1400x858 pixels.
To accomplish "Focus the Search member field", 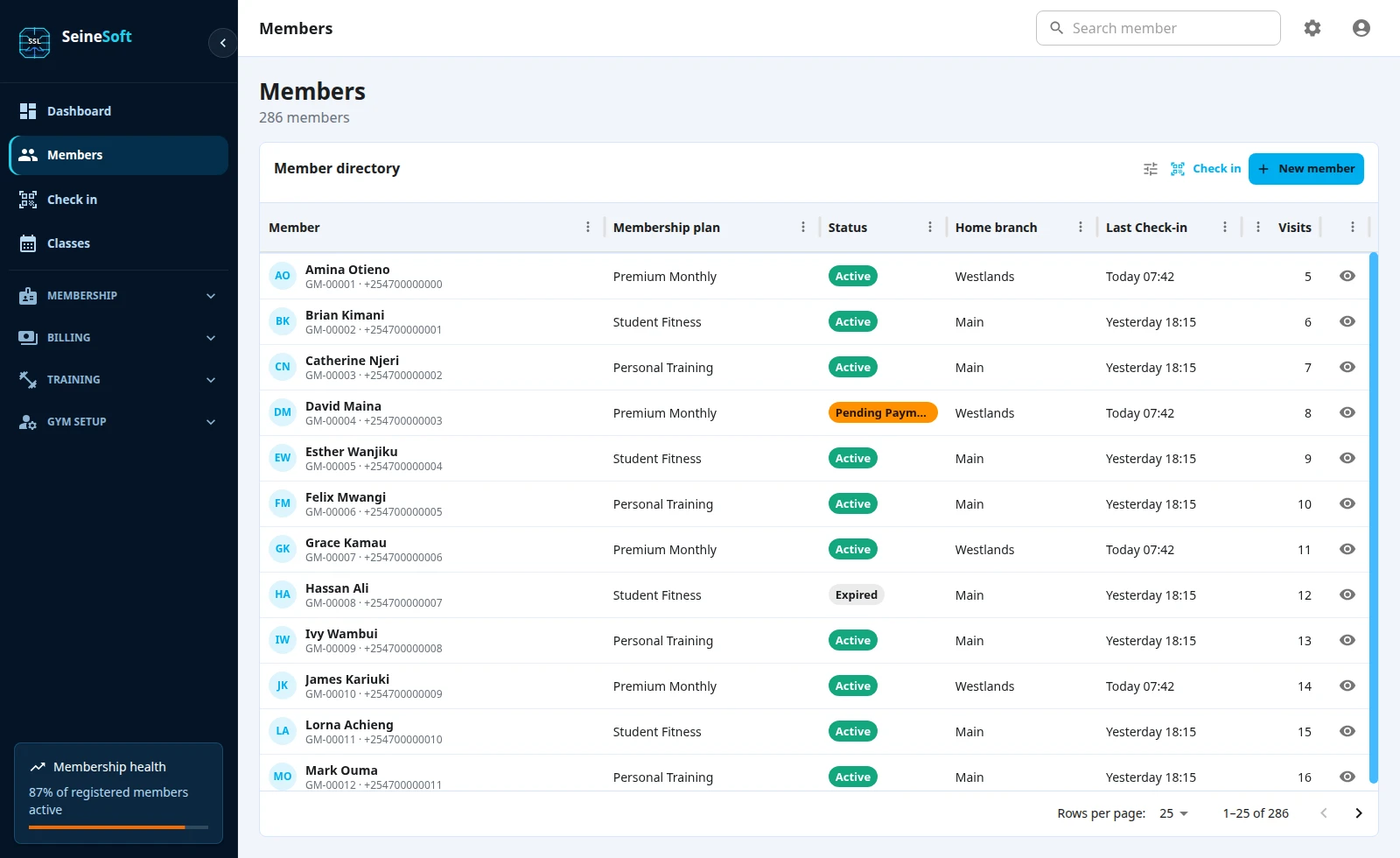I will click(1158, 28).
